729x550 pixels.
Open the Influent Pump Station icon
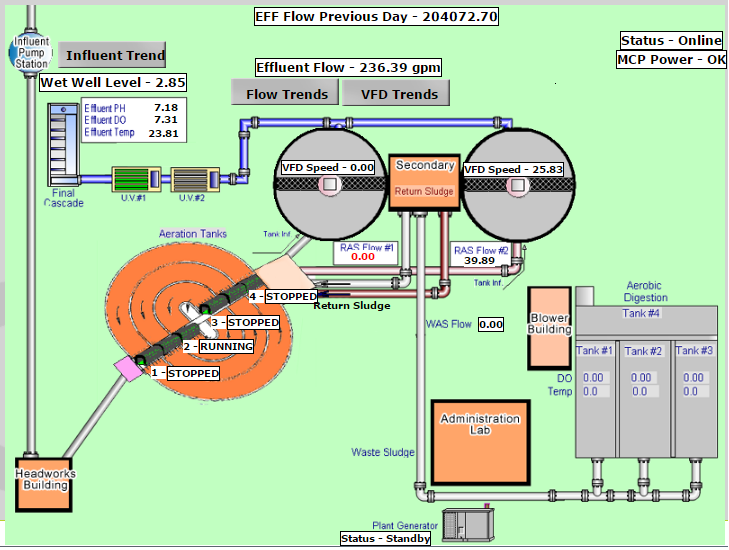tap(31, 53)
